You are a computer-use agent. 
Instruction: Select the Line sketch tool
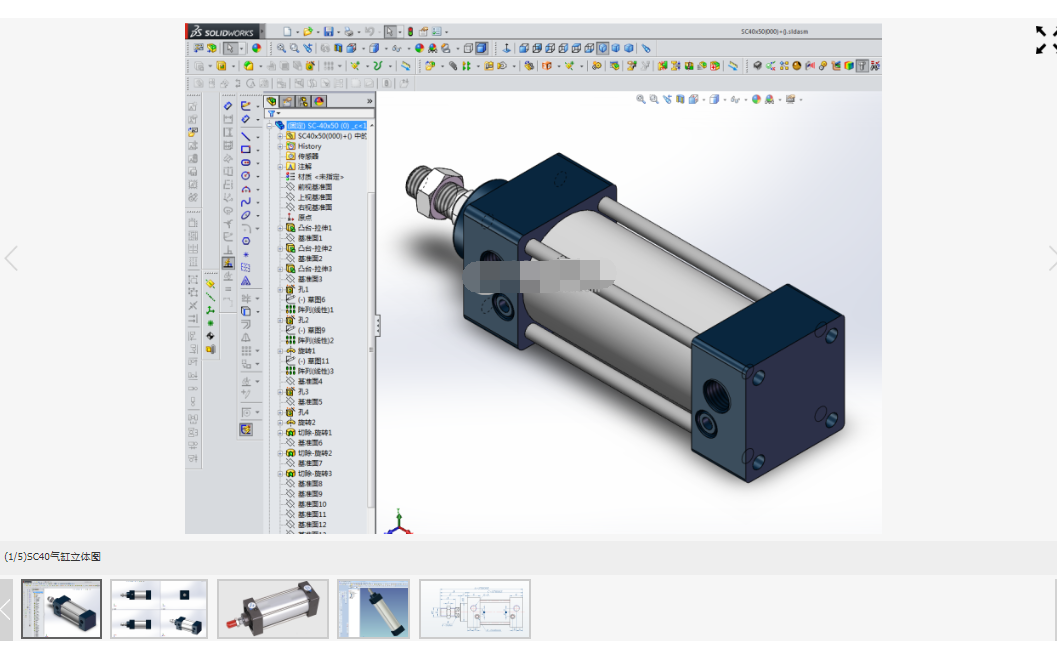point(246,137)
